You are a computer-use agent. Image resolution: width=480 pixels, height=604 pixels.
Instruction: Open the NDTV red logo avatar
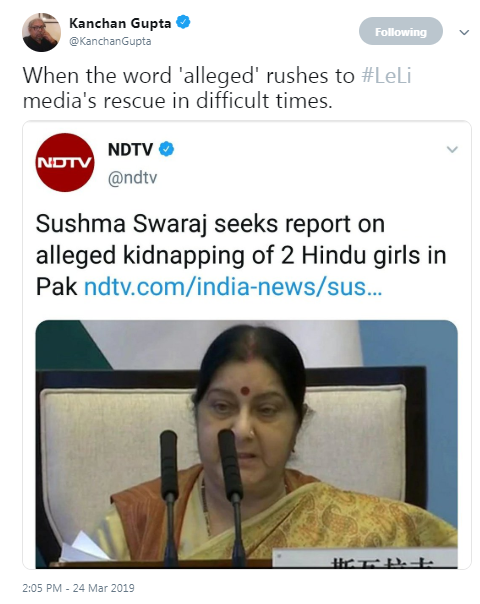(x=65, y=163)
